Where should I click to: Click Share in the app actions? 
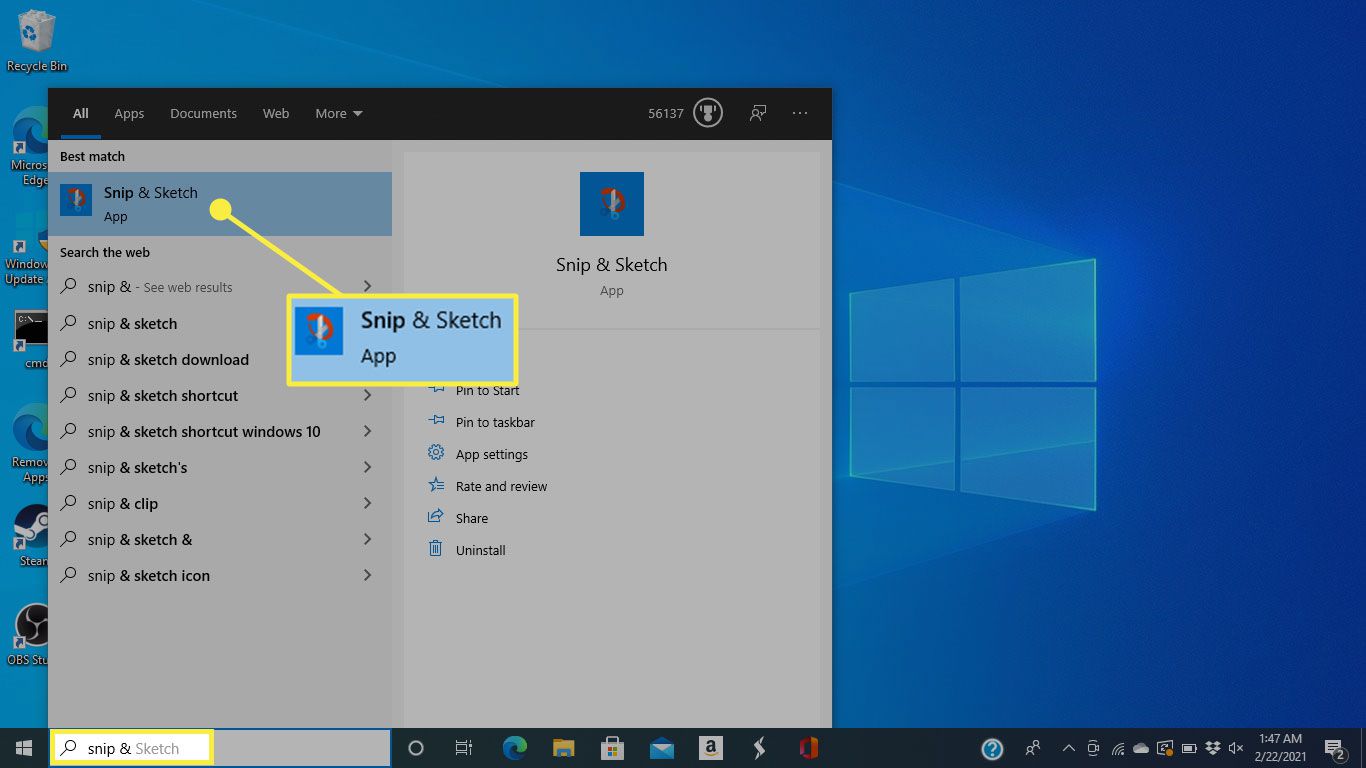tap(471, 518)
